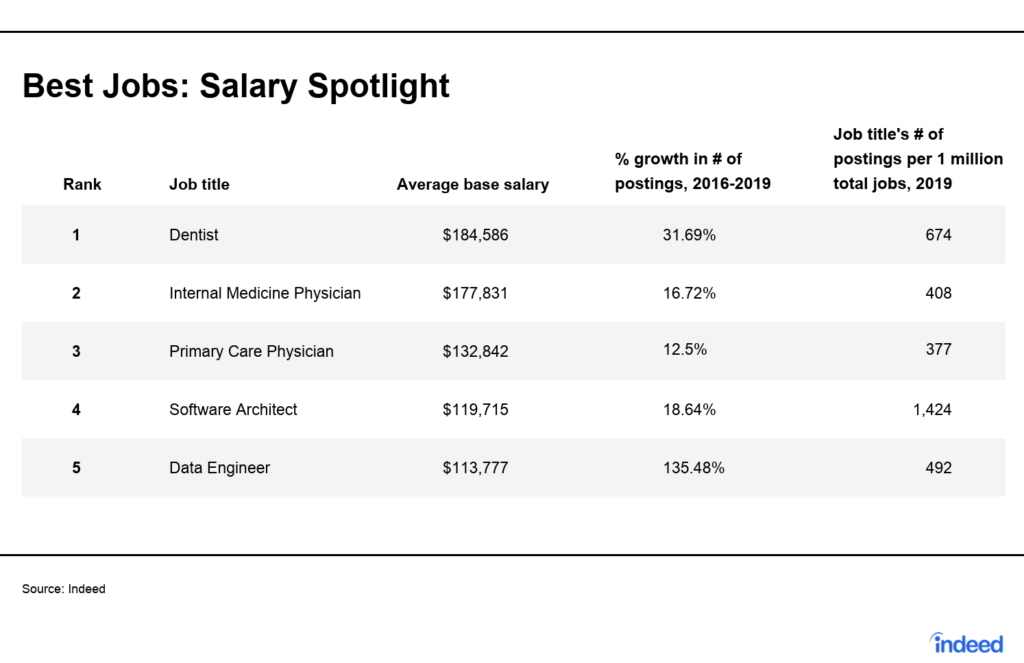The height and width of the screenshot is (663, 1024).
Task: Click the $184,586 salary value
Action: point(475,234)
